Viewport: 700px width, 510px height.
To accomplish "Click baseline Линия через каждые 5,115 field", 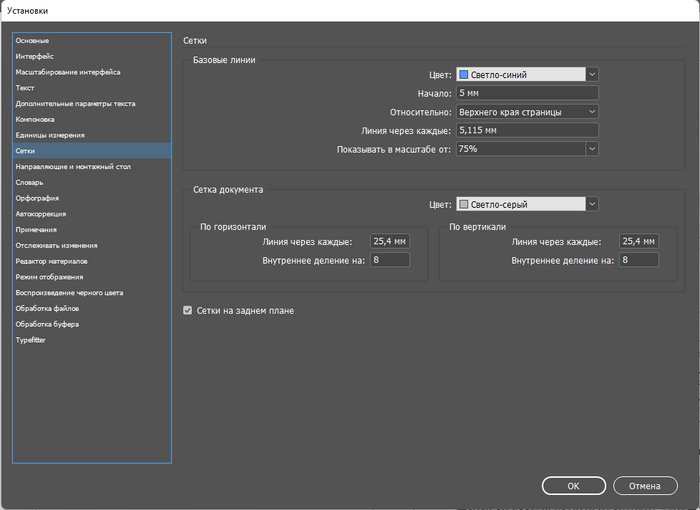I will [526, 130].
